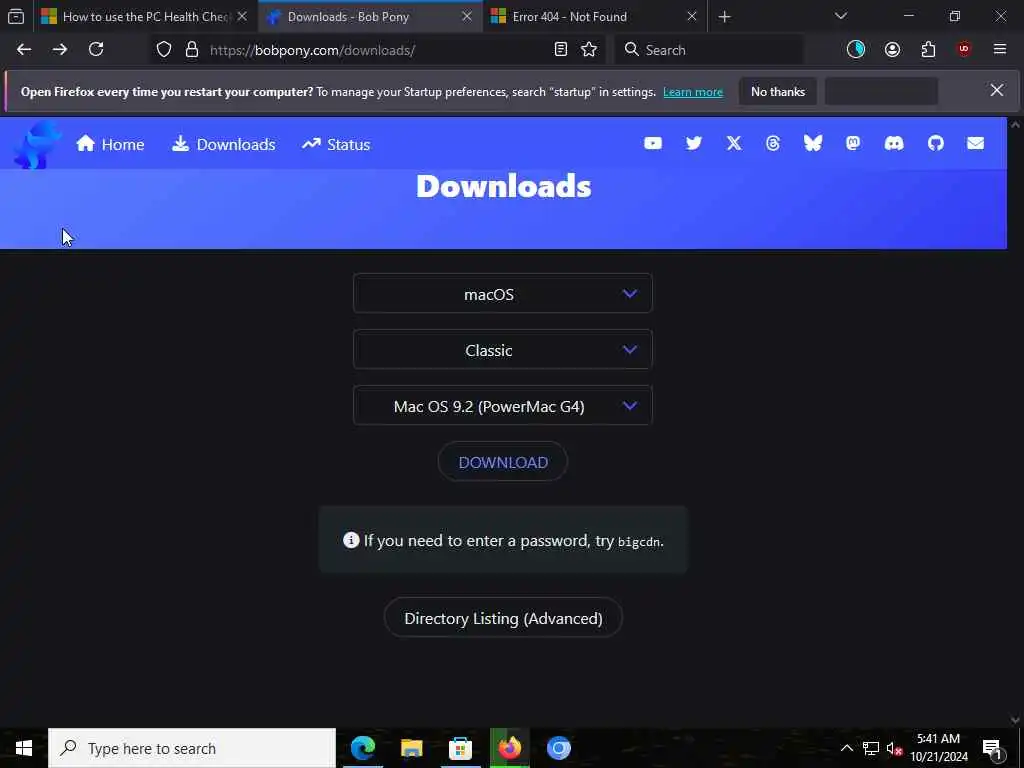Show hidden system tray icons

click(x=846, y=748)
